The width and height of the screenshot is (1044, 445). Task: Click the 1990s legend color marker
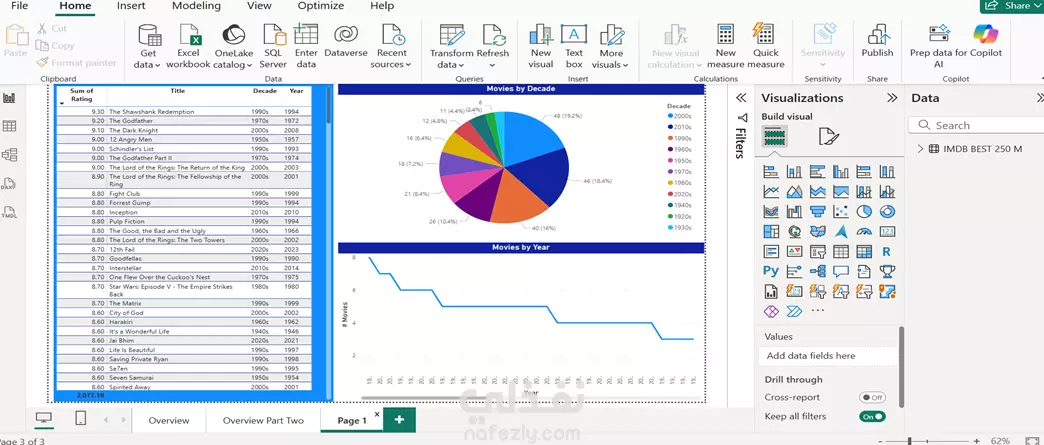670,139
